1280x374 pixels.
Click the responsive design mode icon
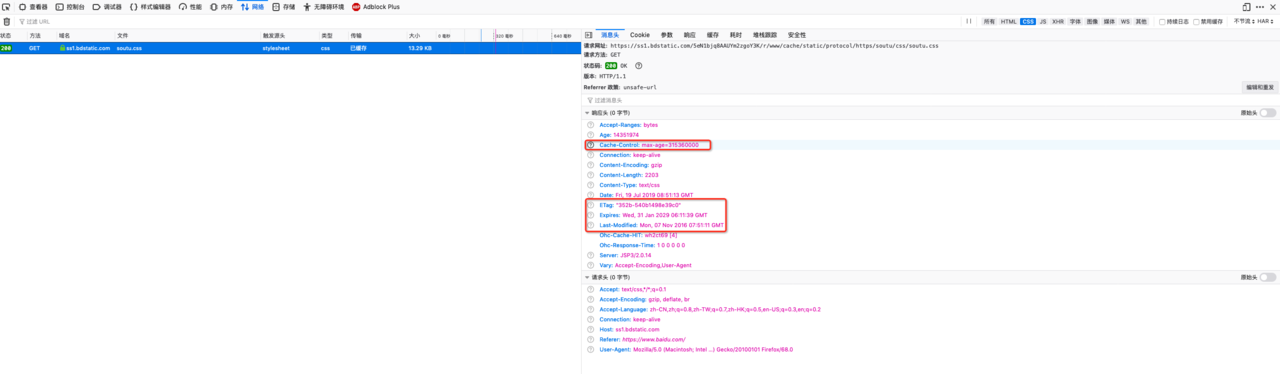tap(1247, 6)
